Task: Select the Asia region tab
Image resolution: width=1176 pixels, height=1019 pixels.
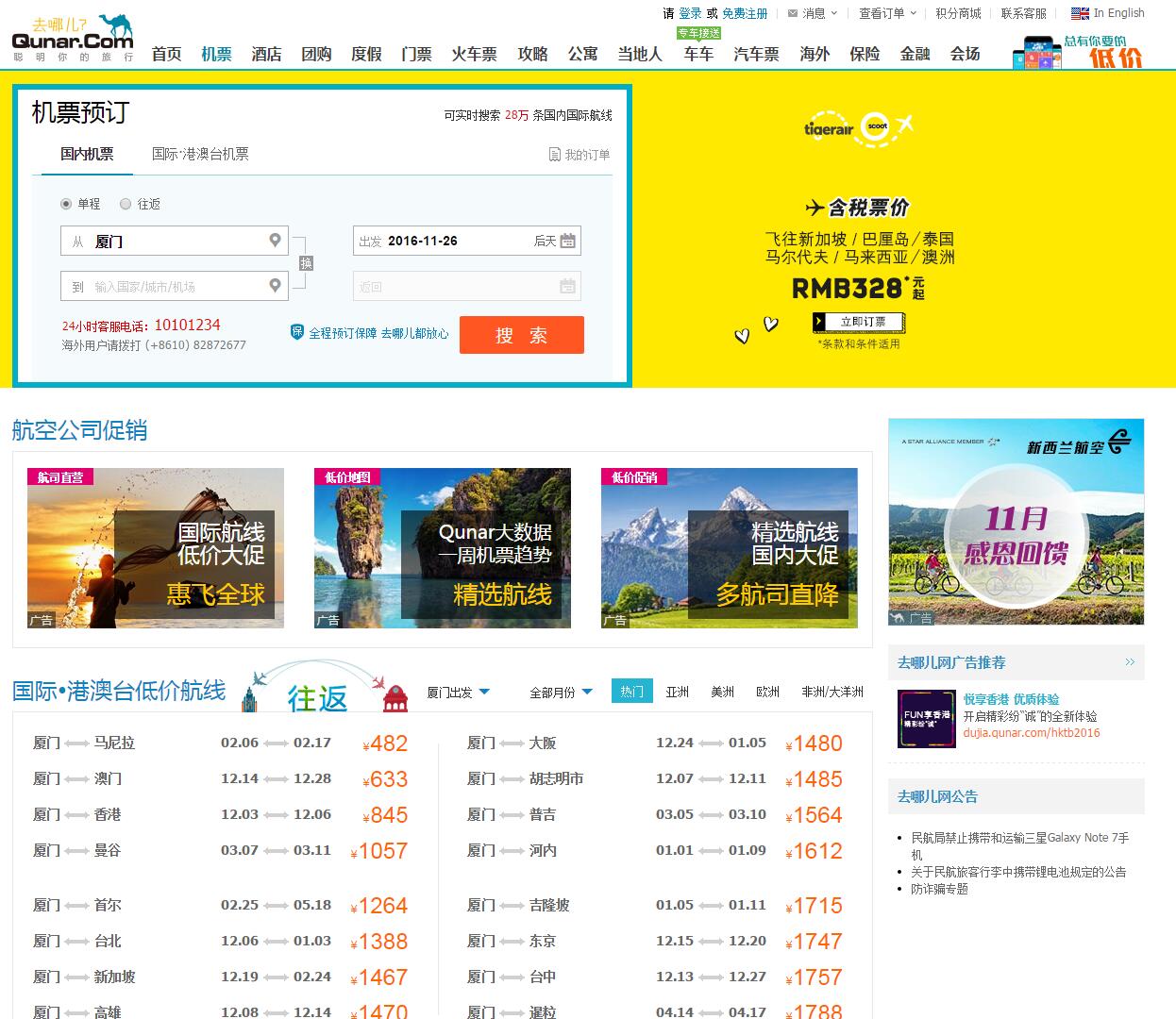Action: pos(678,692)
